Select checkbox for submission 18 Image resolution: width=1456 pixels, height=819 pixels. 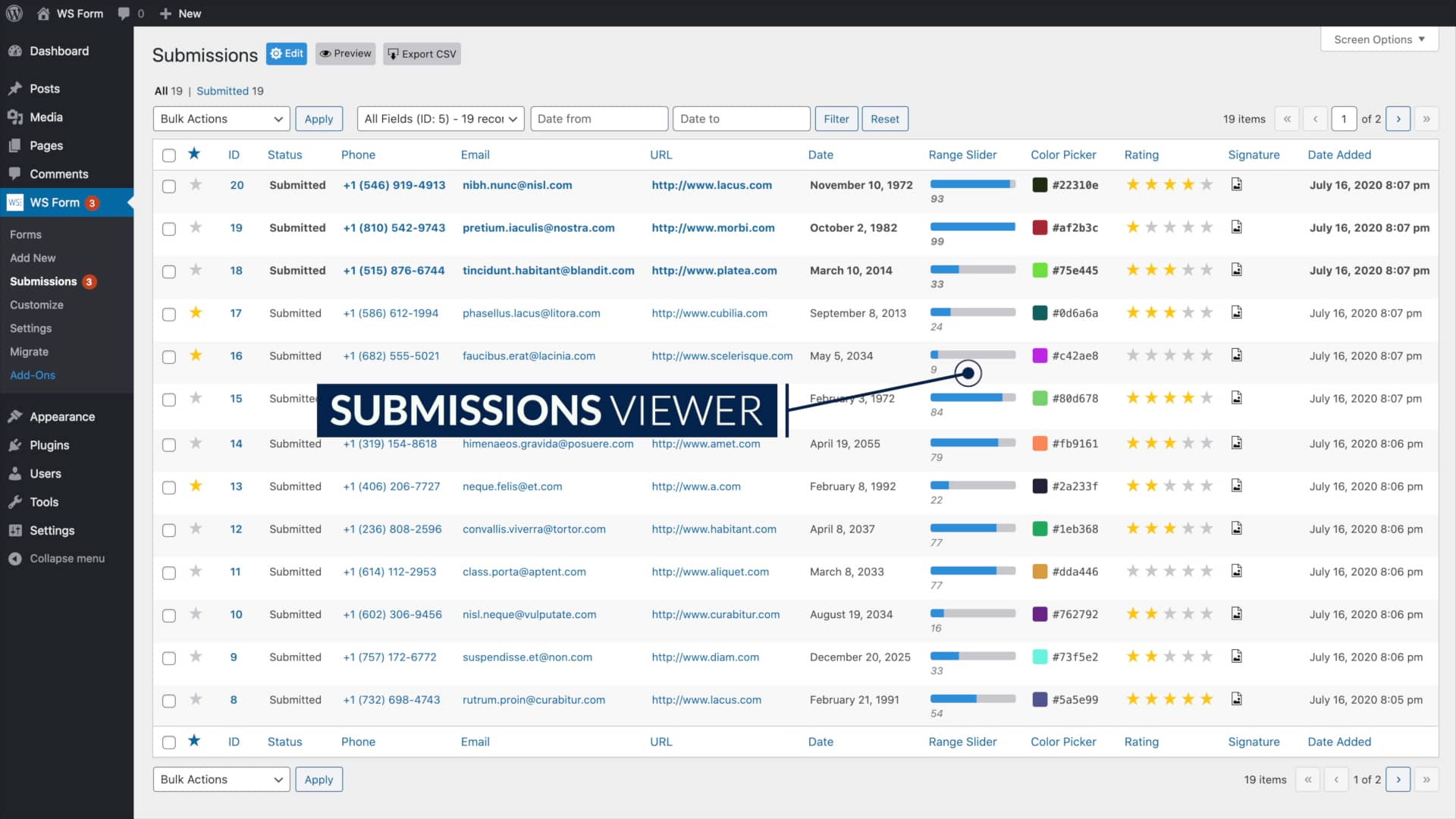(x=169, y=271)
